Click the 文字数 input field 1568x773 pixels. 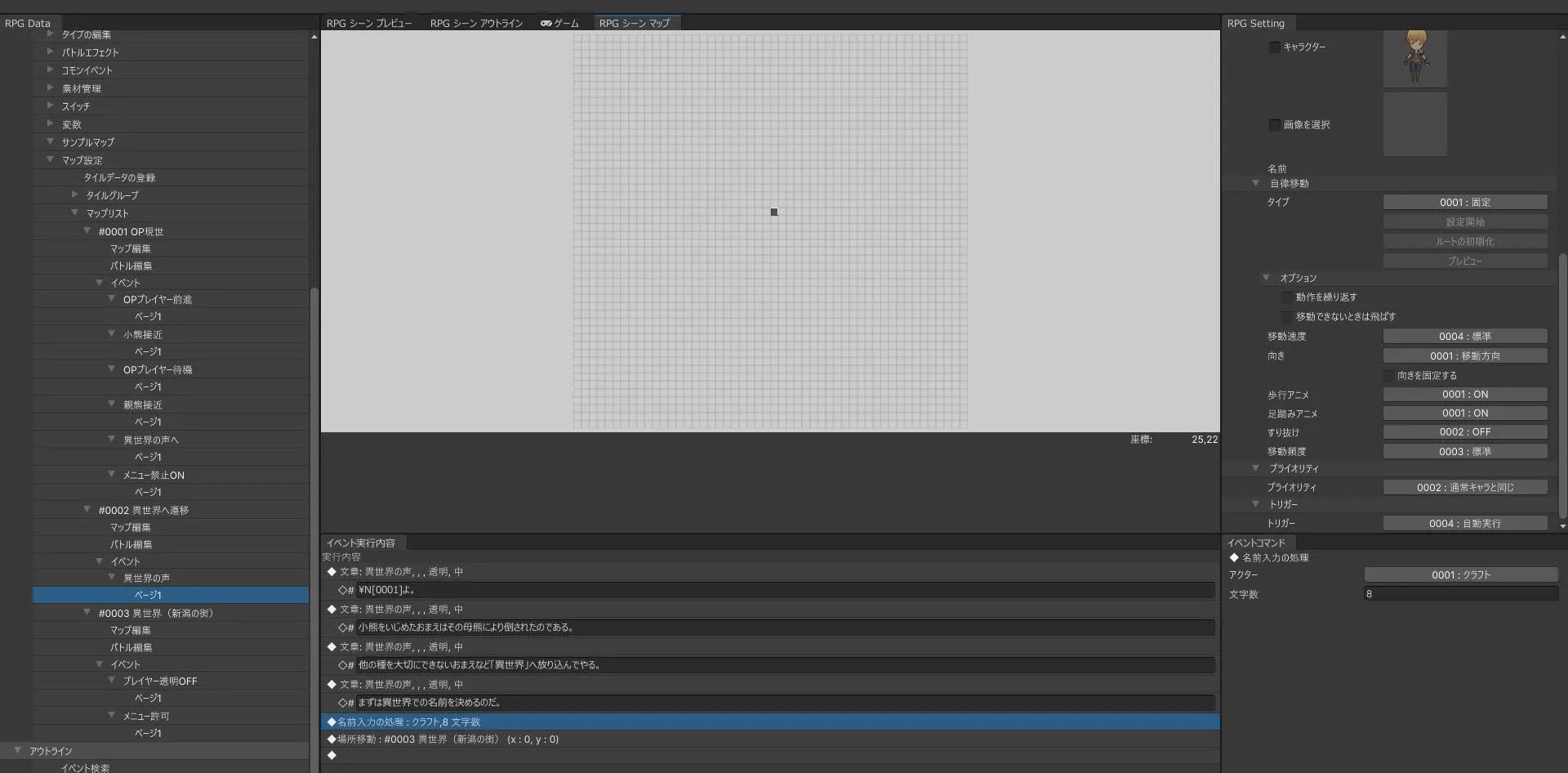click(x=1460, y=595)
